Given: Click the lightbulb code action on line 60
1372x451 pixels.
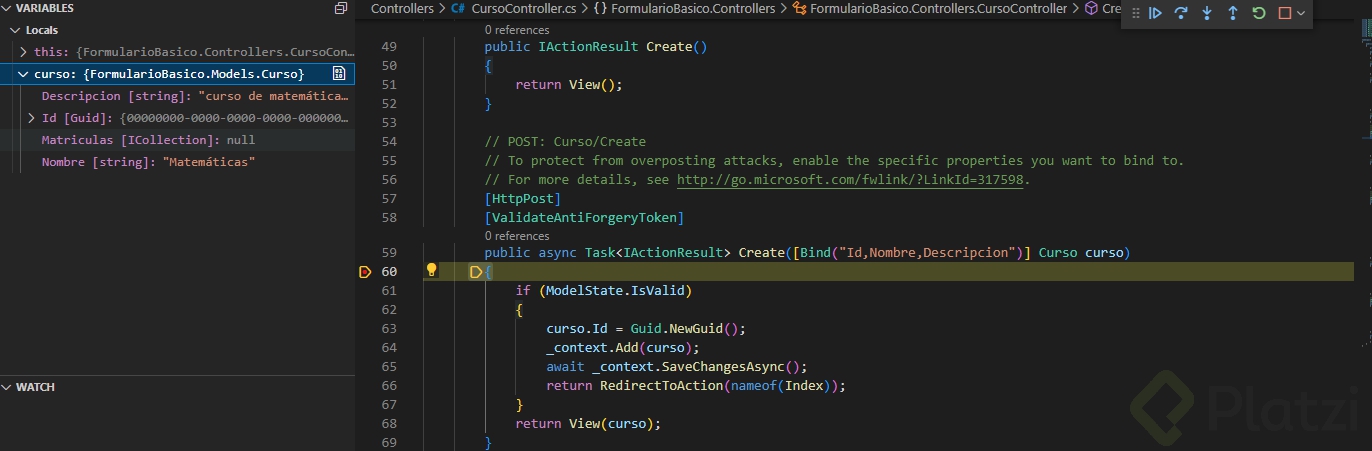Looking at the screenshot, I should click(x=432, y=271).
